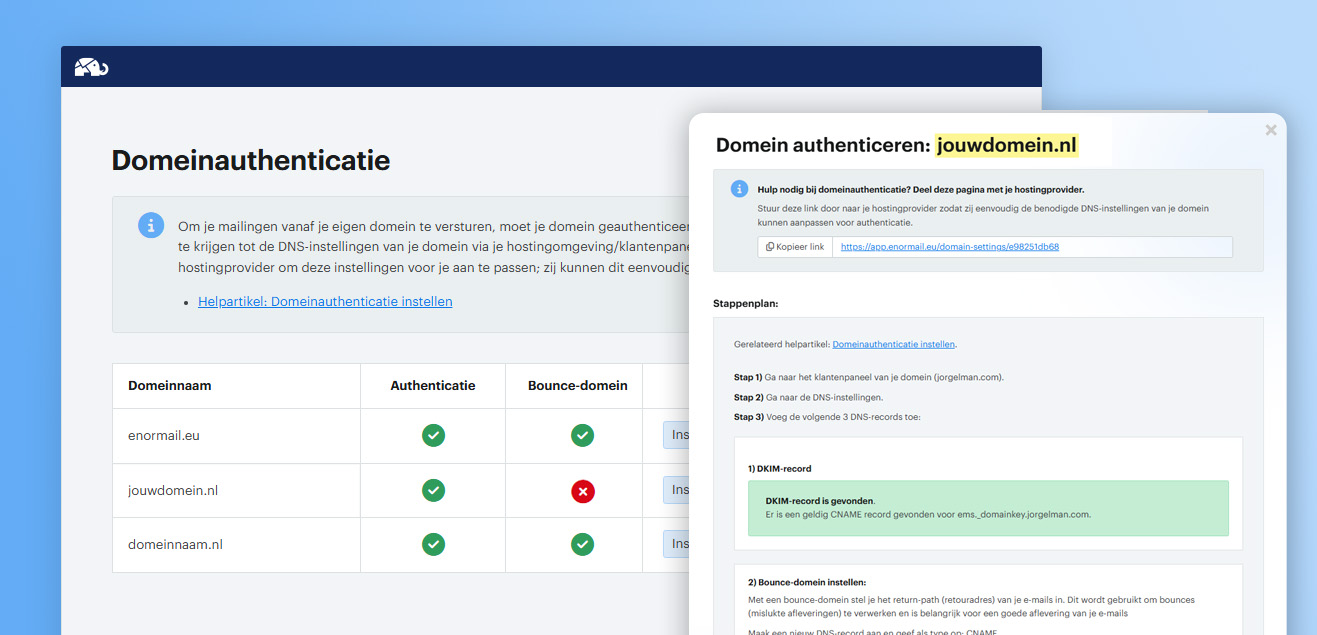Click red Bounce-domein cross for jouwdomein.nl
This screenshot has width=1317, height=635.
(x=582, y=491)
